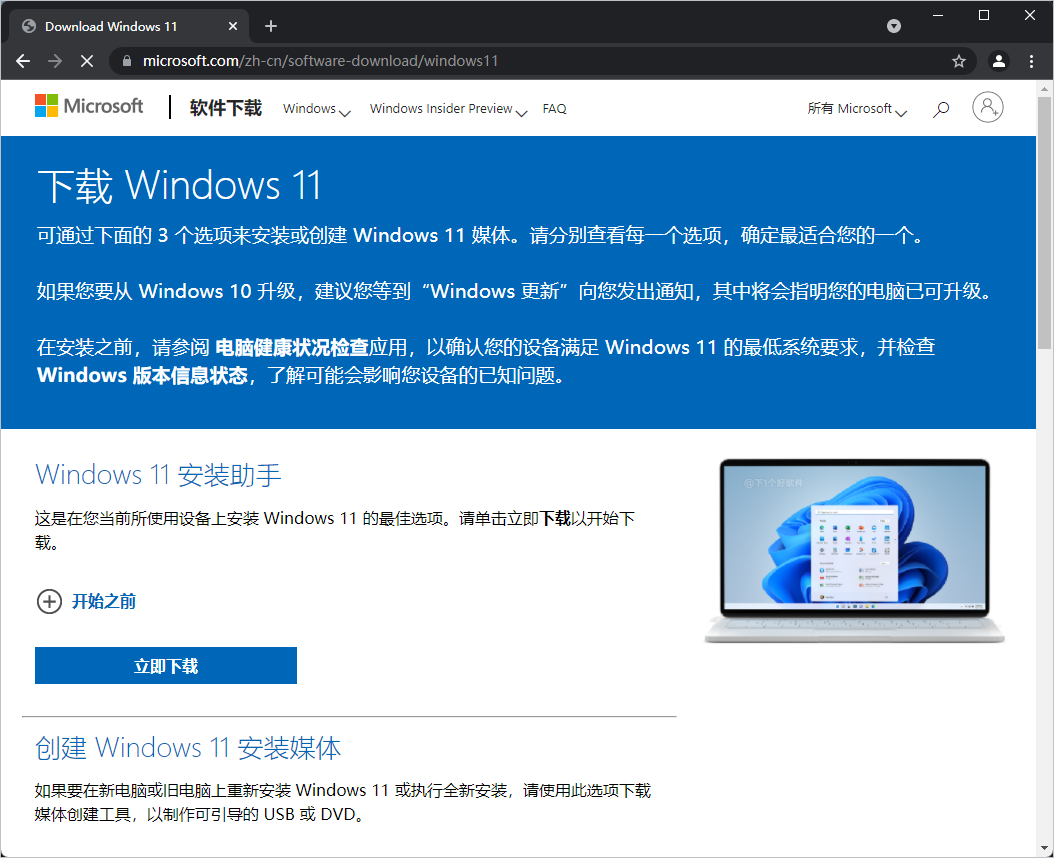Click the Microsoft account sign-in icon
Viewport: 1054px width, 858px height.
(x=987, y=108)
